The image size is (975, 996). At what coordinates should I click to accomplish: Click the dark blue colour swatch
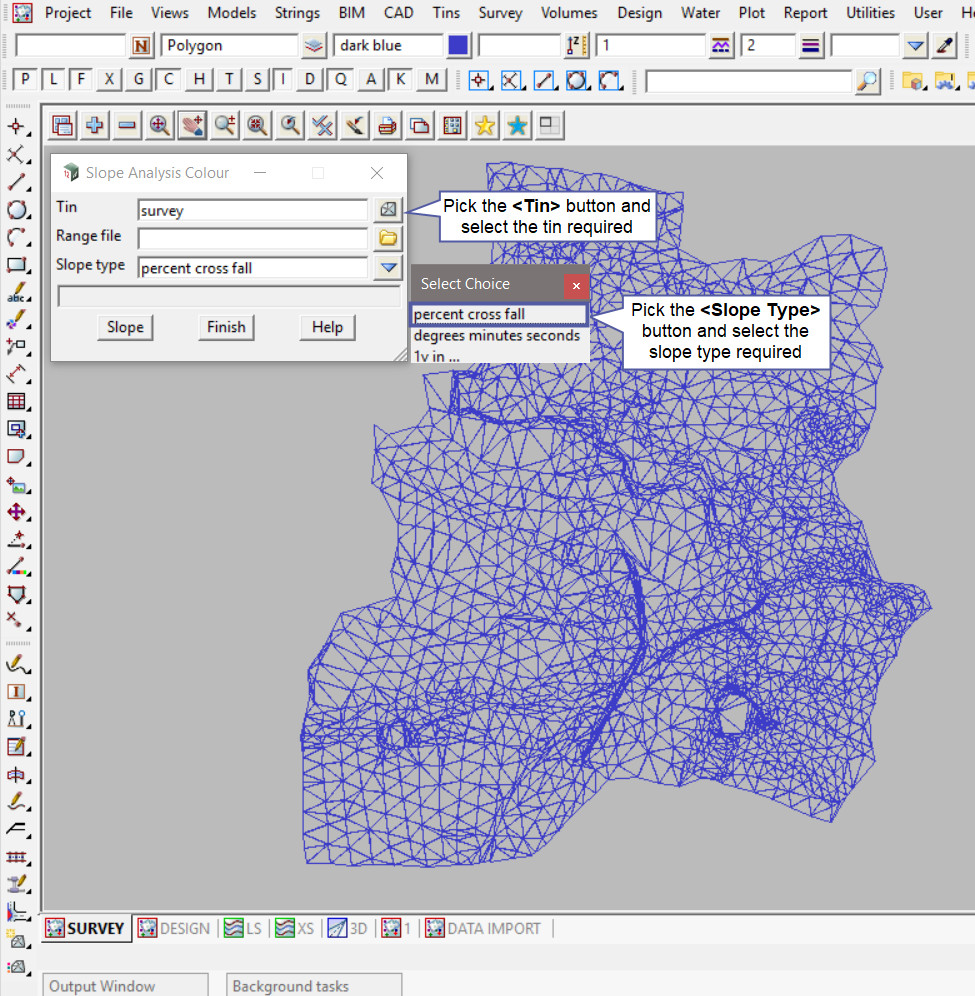[x=459, y=46]
